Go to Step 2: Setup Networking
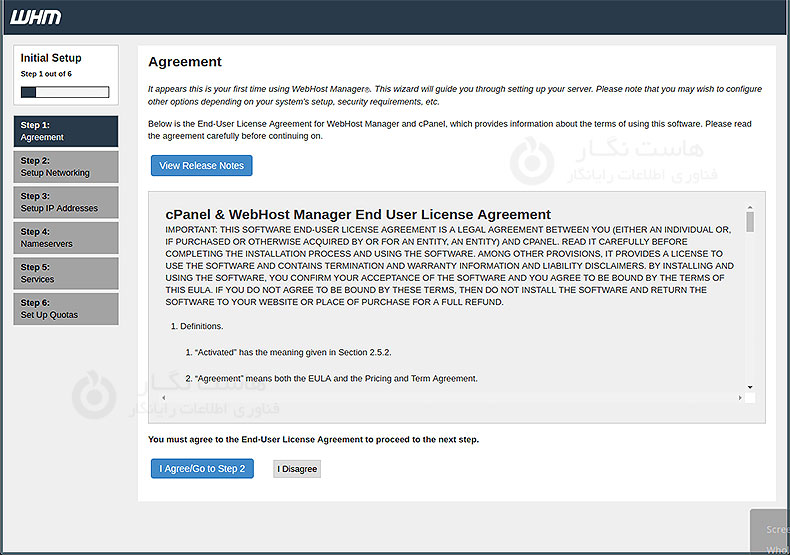Image resolution: width=790 pixels, height=555 pixels. [66, 167]
